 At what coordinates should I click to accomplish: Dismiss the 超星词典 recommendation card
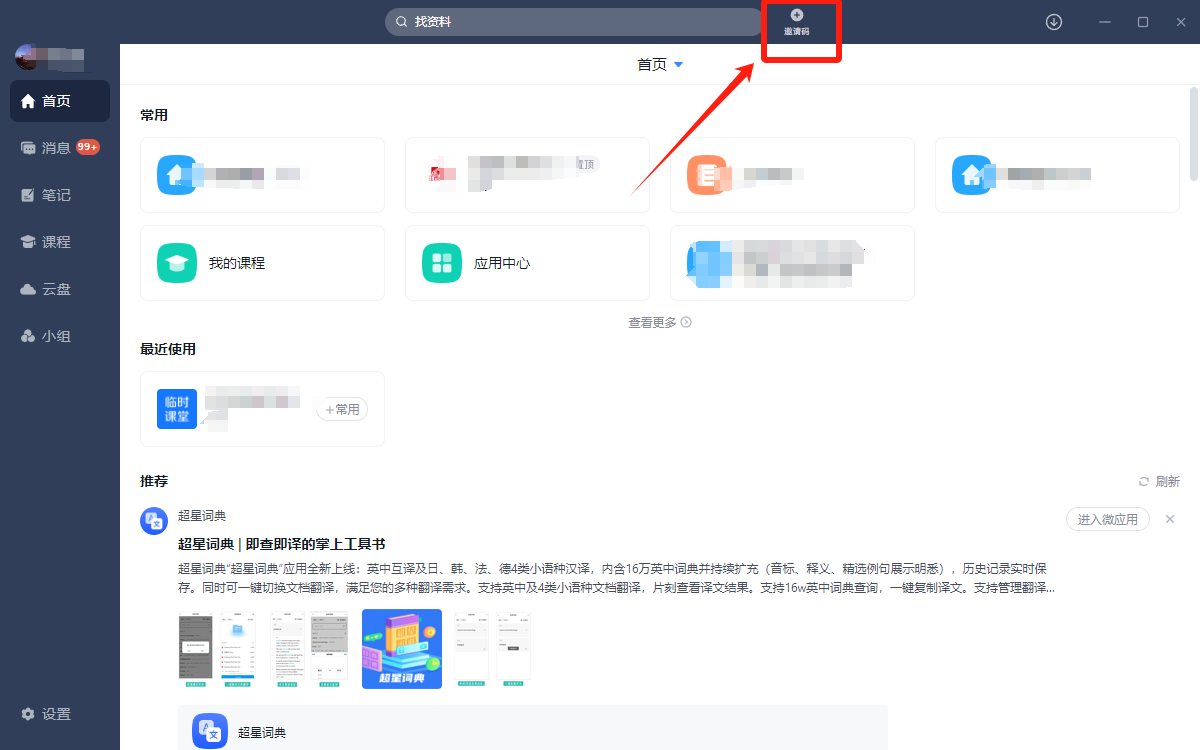[1170, 519]
